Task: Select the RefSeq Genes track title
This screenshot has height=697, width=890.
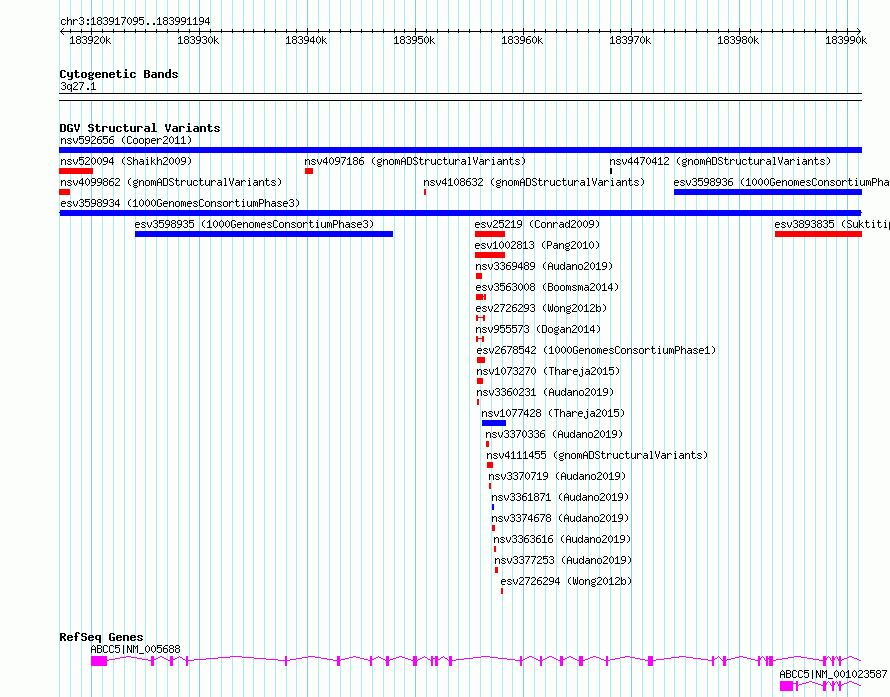Action: [101, 637]
